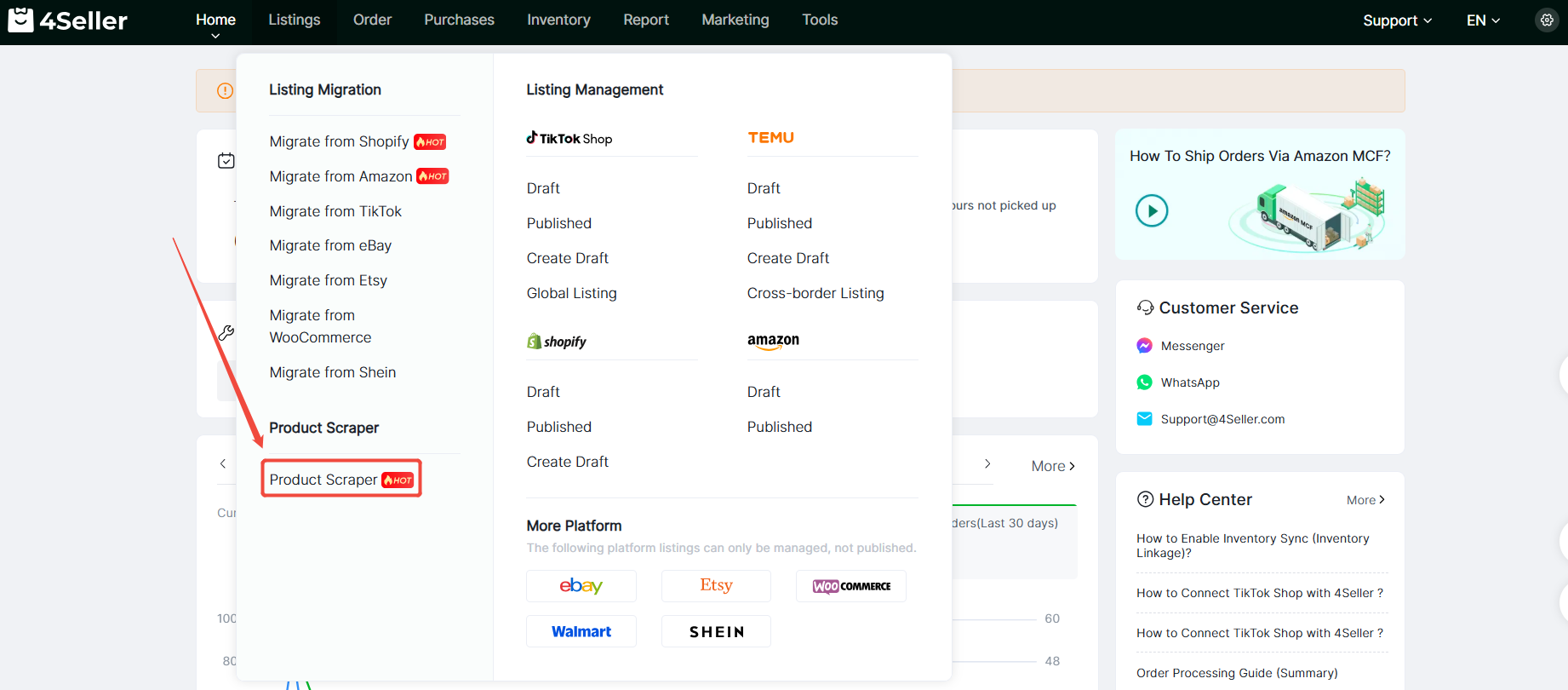The height and width of the screenshot is (690, 1568).
Task: Open TEMU Draft listings
Action: (x=764, y=188)
